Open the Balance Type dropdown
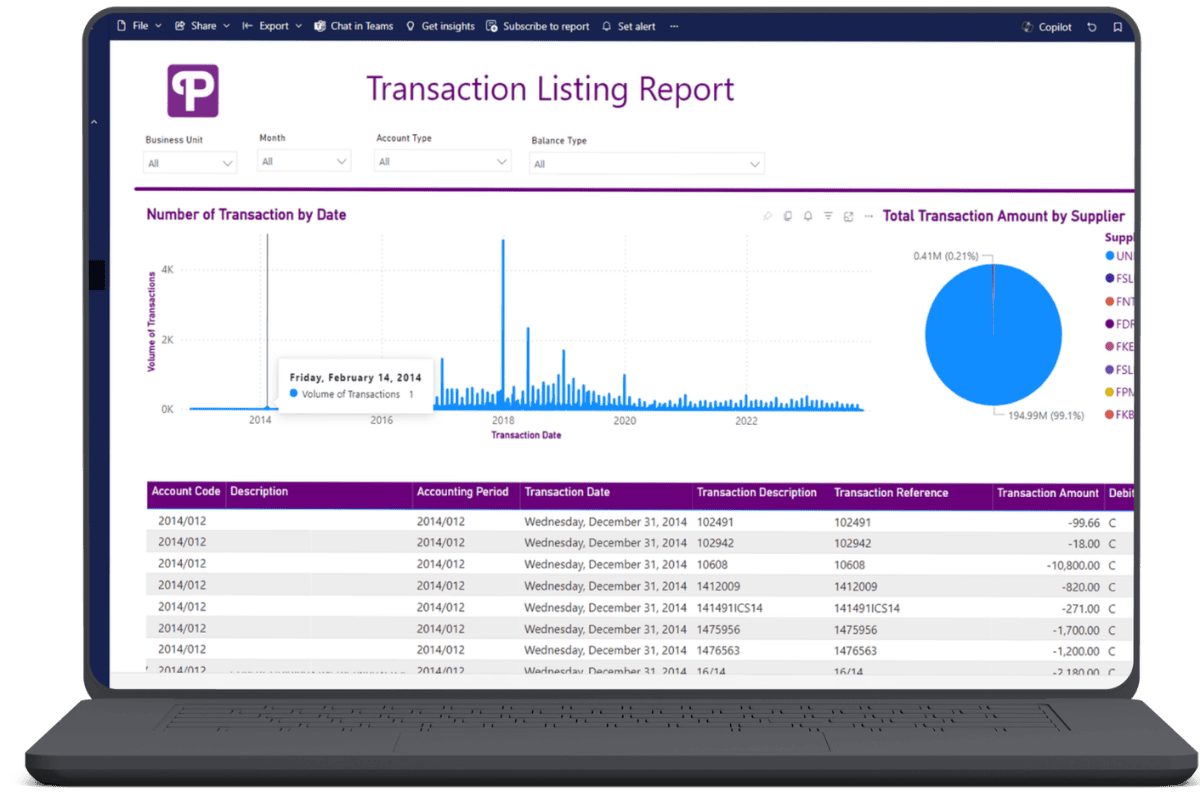This screenshot has width=1200, height=804. point(647,164)
